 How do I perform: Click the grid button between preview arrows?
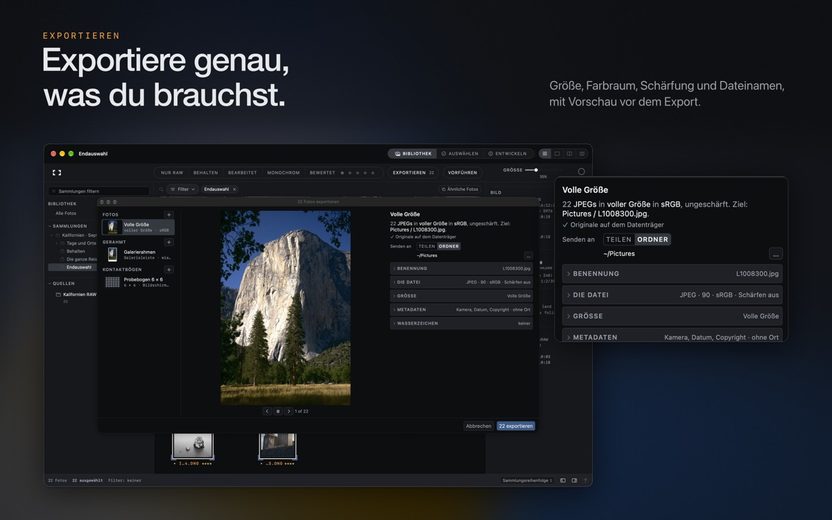[x=278, y=411]
